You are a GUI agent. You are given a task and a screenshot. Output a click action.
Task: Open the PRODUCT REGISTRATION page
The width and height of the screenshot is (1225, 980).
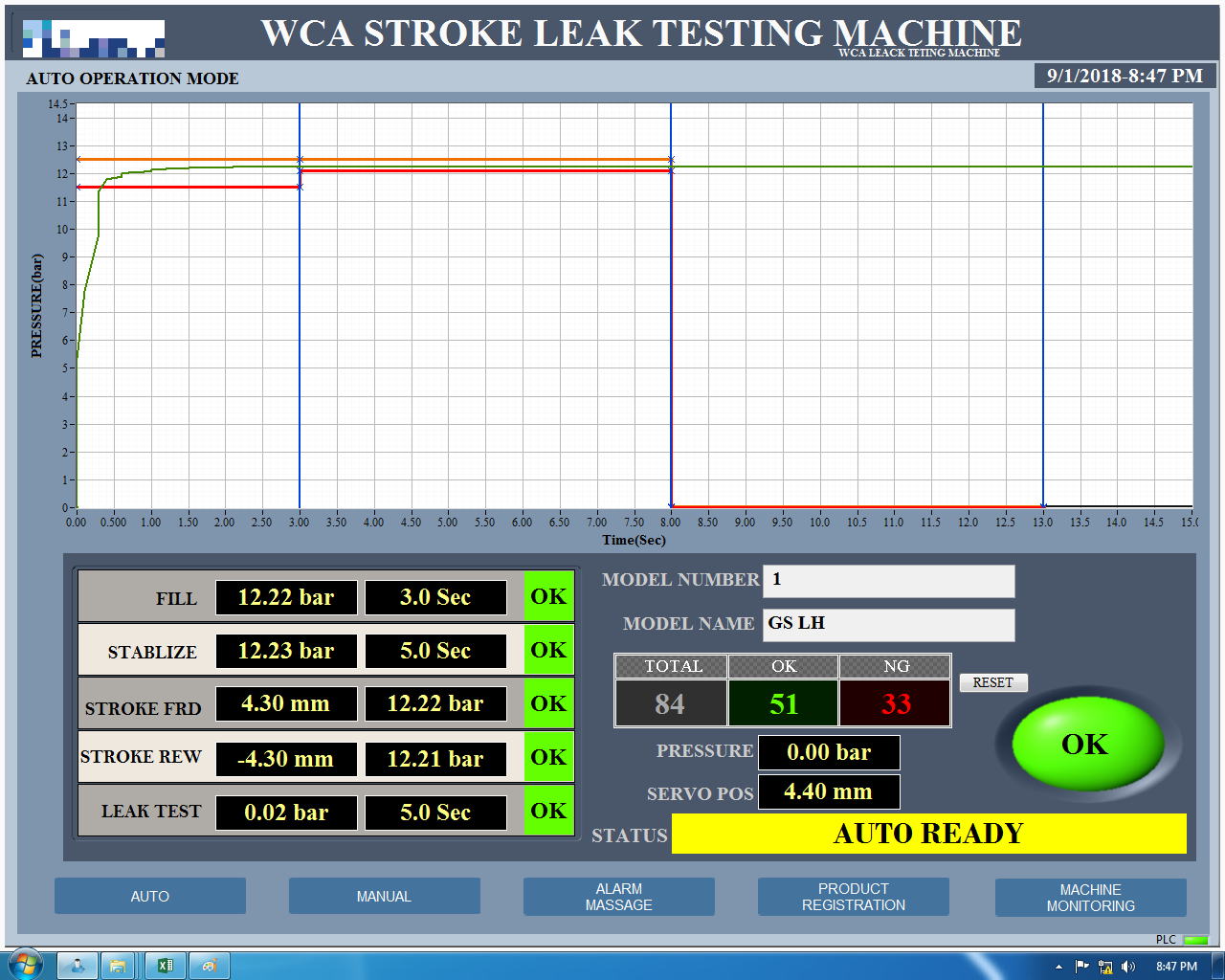click(x=853, y=897)
